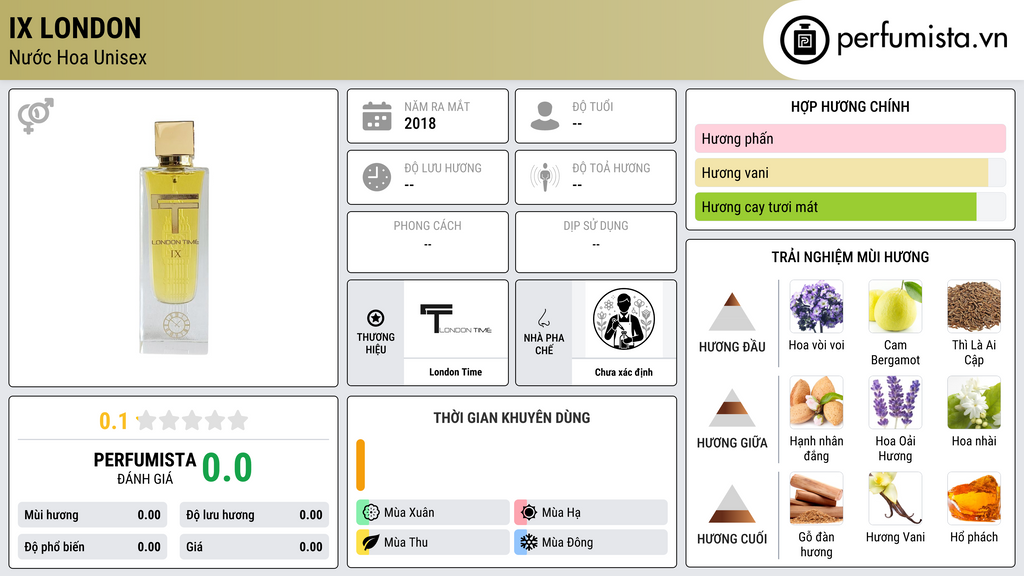The width and height of the screenshot is (1024, 576).
Task: Click the 2018 launch year value
Action: pyautogui.click(x=420, y=123)
